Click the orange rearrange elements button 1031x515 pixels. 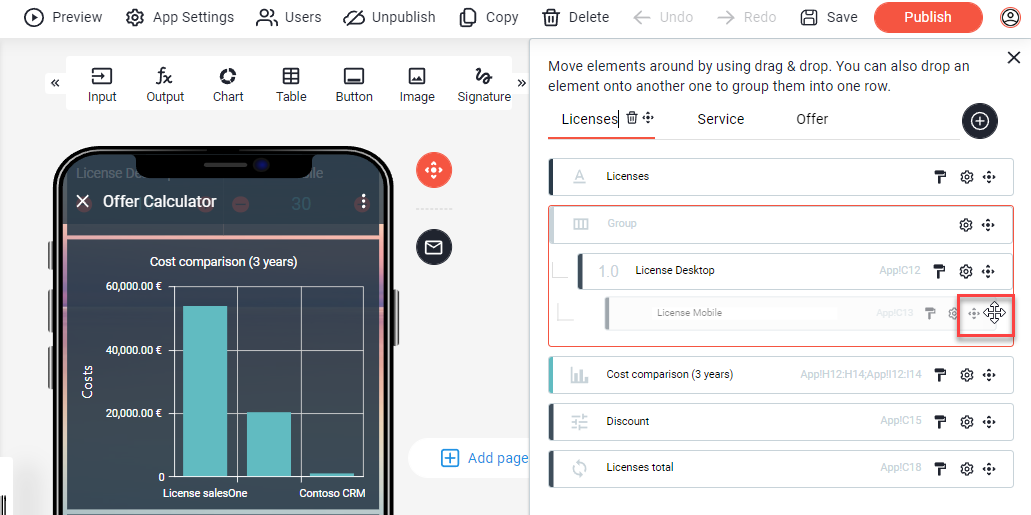click(x=434, y=170)
